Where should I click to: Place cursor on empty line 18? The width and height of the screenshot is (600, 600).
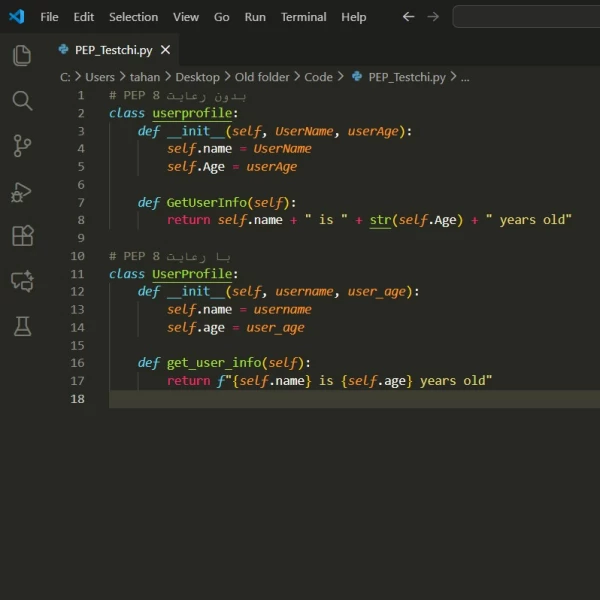pos(300,399)
